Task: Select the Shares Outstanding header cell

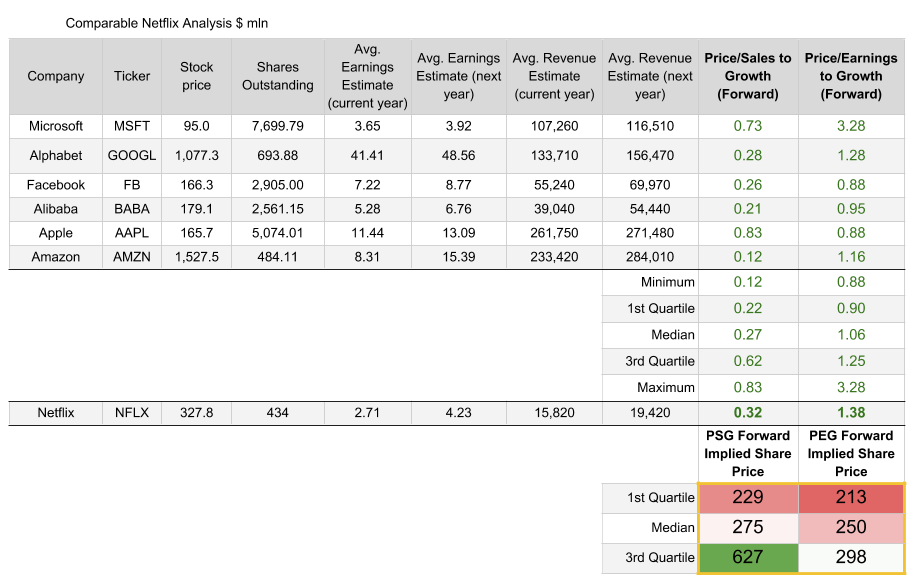Action: point(277,76)
